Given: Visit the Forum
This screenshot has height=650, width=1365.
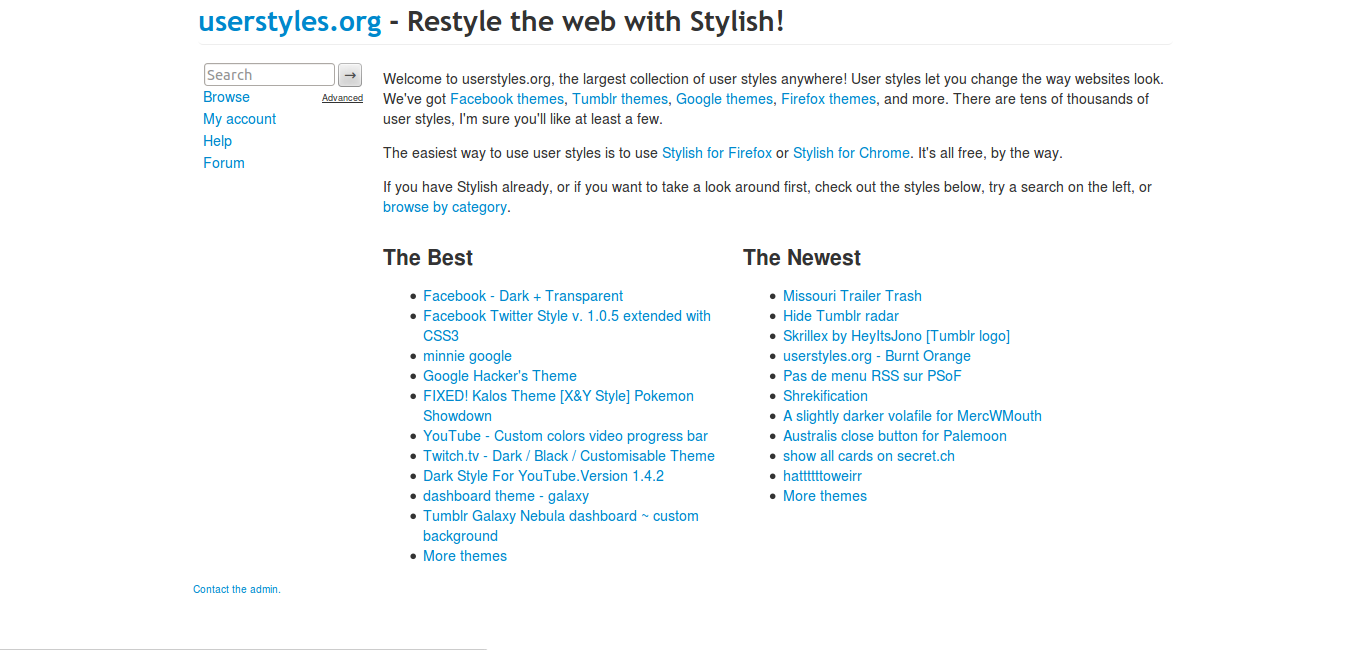Looking at the screenshot, I should 223,162.
